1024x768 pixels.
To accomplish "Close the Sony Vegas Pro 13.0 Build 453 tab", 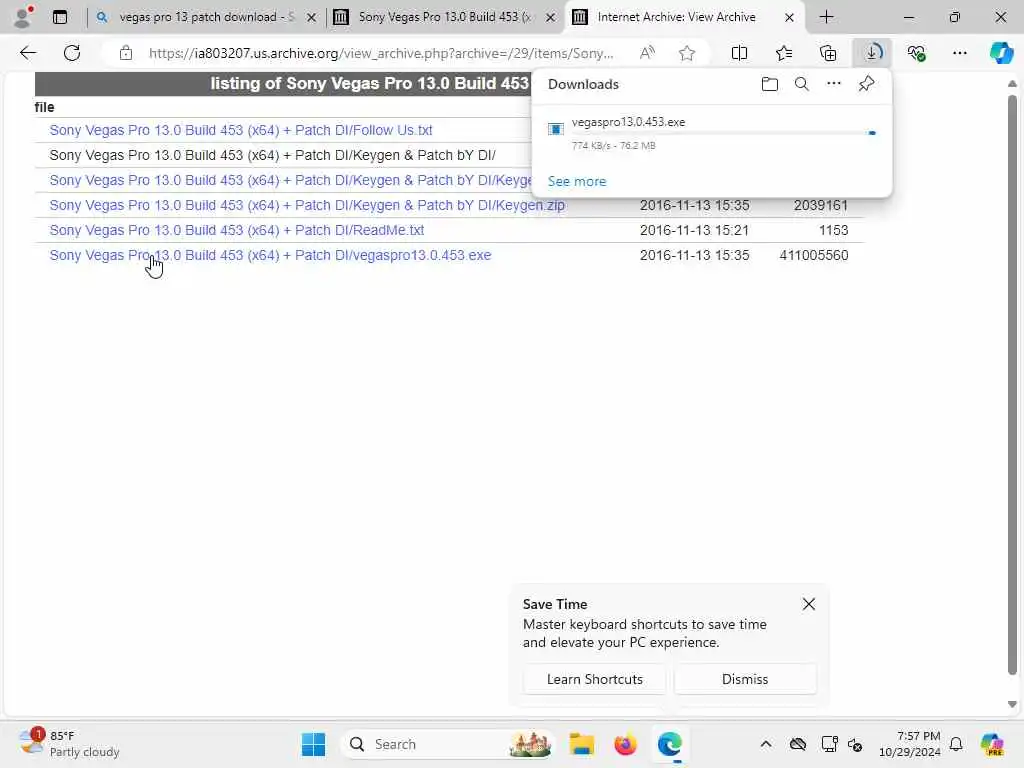I will pyautogui.click(x=551, y=18).
